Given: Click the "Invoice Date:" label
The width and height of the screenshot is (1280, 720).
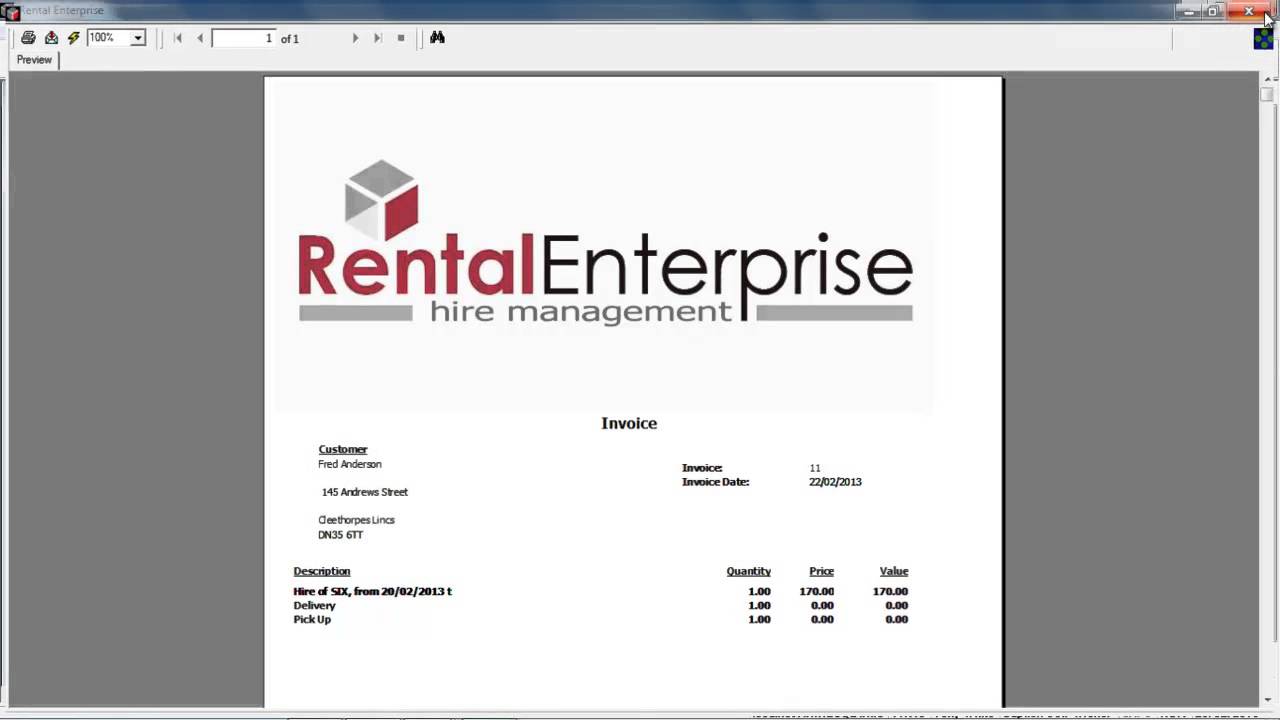Looking at the screenshot, I should pyautogui.click(x=715, y=482).
